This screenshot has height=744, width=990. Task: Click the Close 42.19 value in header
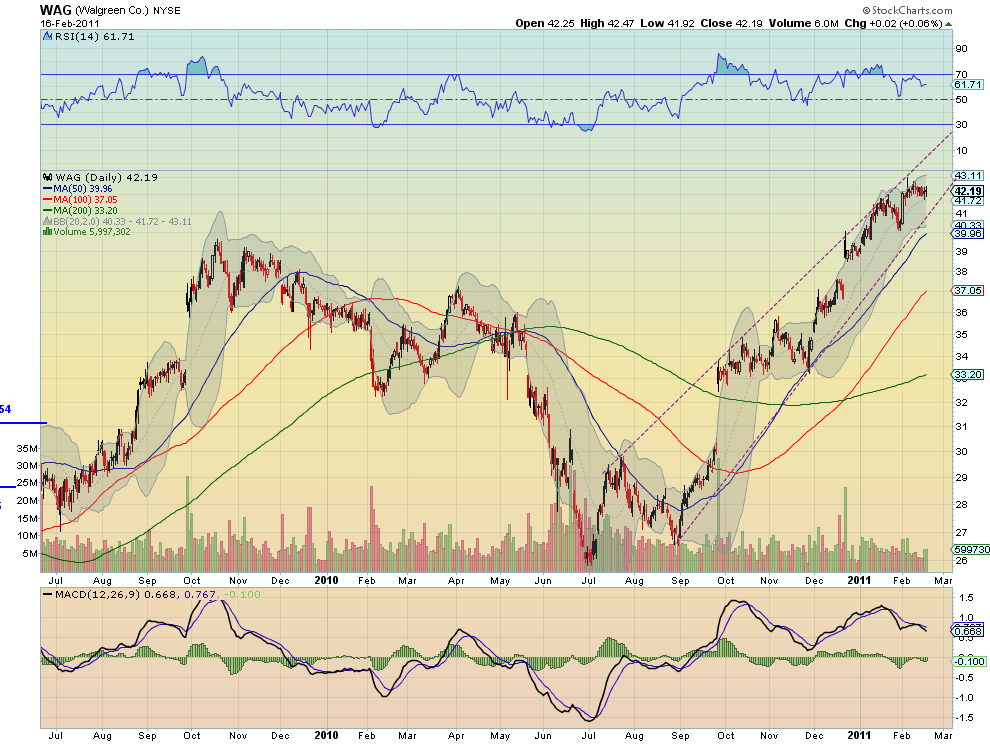click(731, 23)
